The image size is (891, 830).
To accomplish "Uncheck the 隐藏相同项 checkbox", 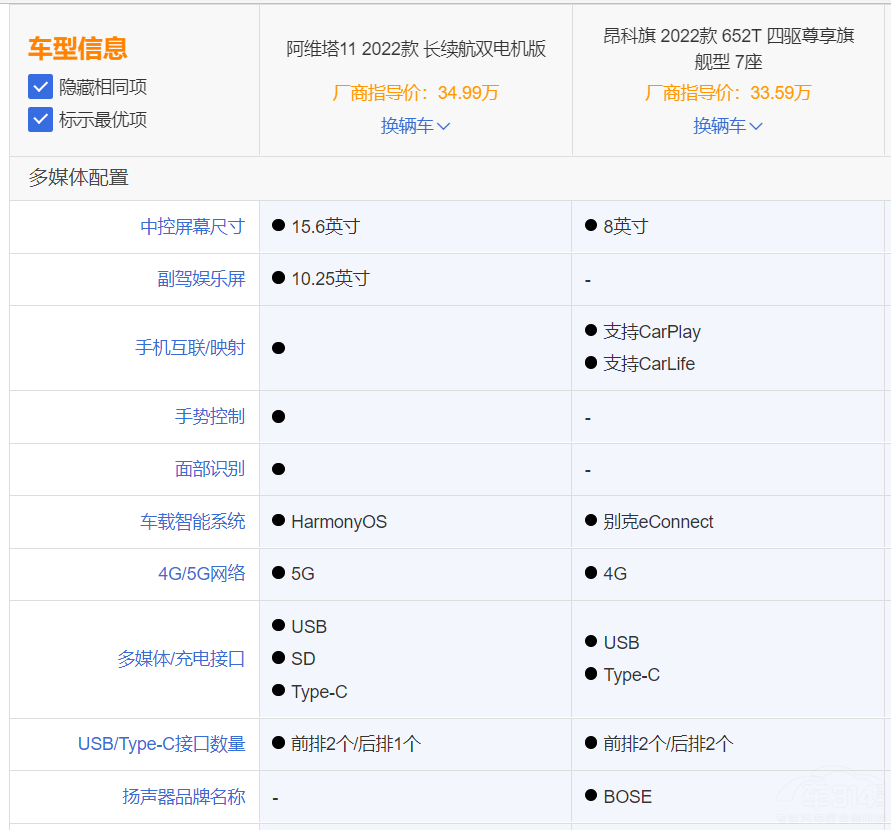I will coord(40,87).
